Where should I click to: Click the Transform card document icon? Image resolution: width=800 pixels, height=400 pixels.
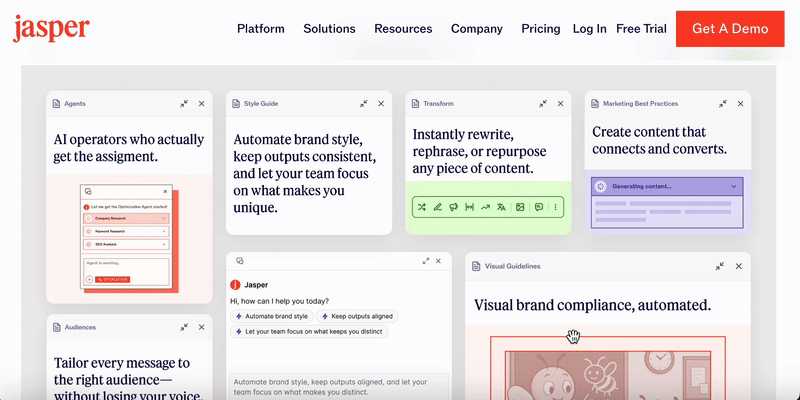(x=416, y=104)
